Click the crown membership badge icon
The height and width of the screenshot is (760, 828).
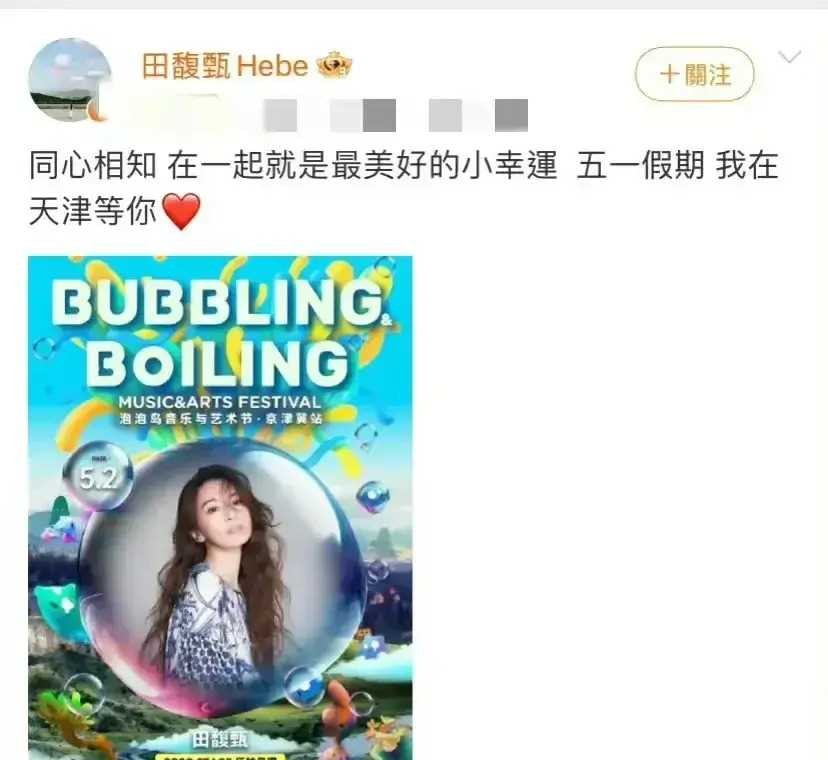pyautogui.click(x=334, y=66)
